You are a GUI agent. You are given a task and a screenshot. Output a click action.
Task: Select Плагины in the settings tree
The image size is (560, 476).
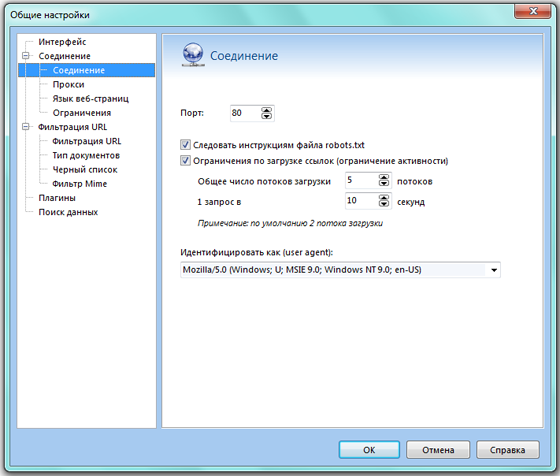pos(57,198)
